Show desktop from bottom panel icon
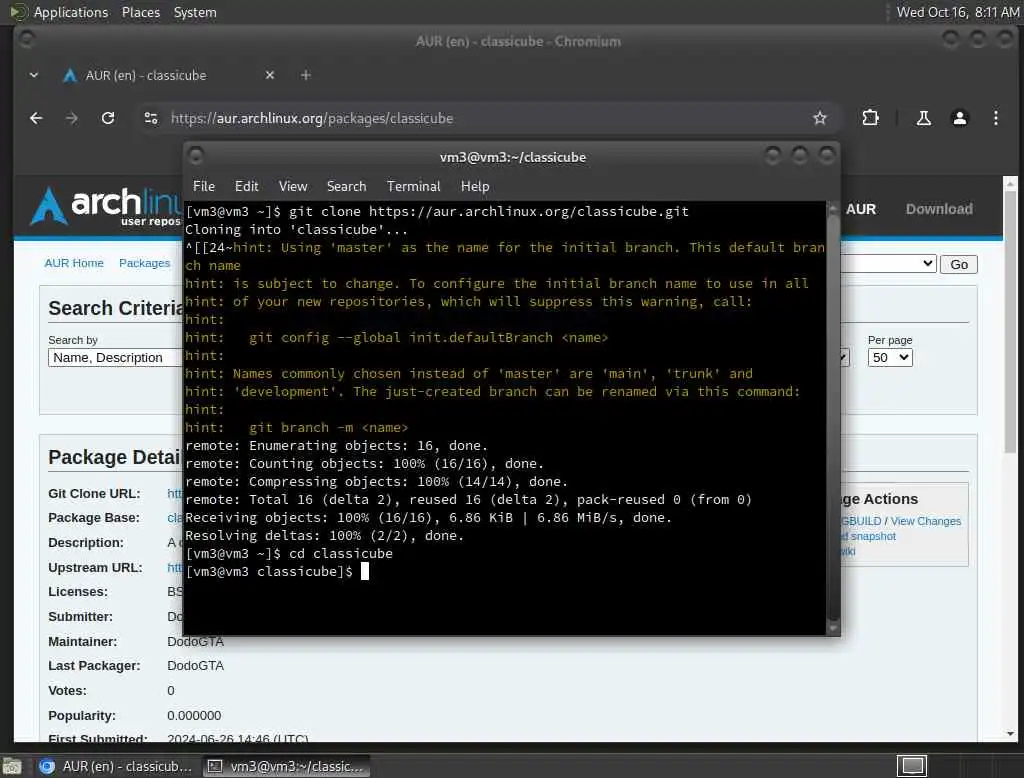This screenshot has height=778, width=1024. 12,766
